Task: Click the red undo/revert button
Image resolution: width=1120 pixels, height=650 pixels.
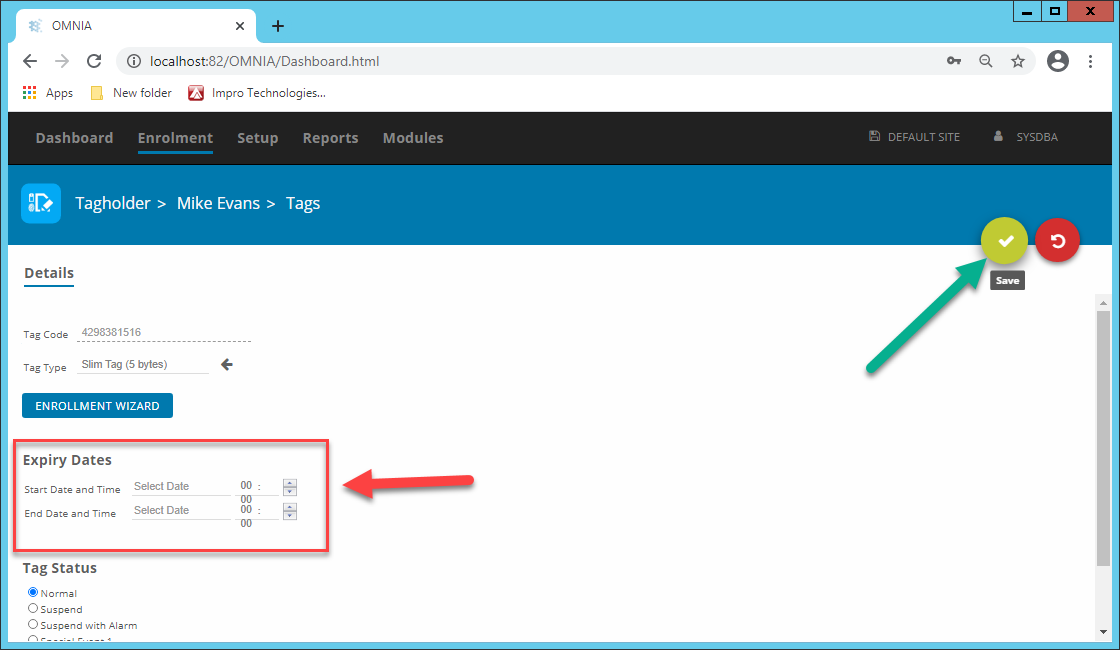Action: pos(1057,241)
